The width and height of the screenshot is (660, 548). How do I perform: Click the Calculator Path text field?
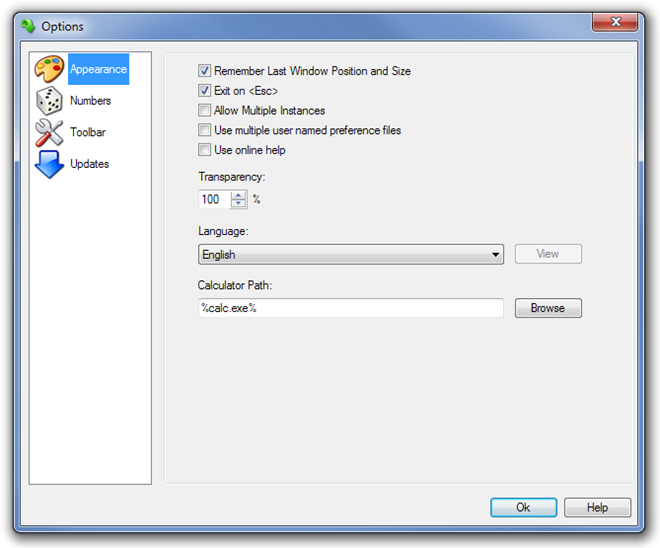coord(351,308)
